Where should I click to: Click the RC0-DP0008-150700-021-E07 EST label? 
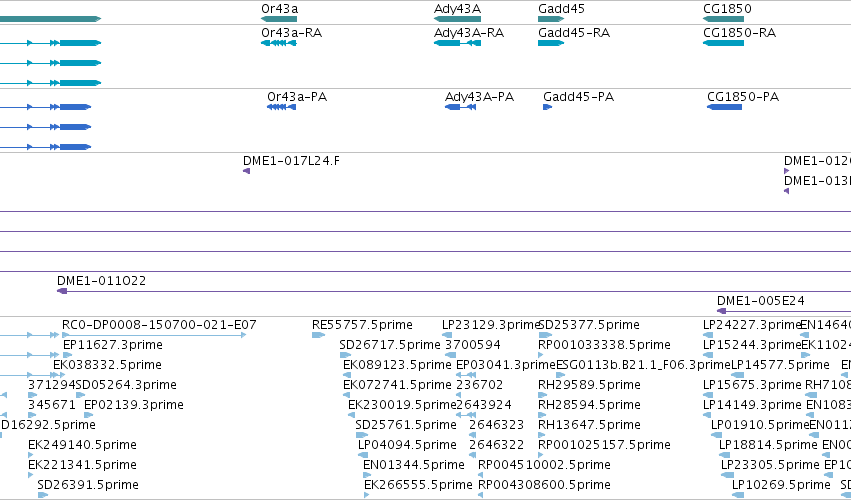point(159,325)
